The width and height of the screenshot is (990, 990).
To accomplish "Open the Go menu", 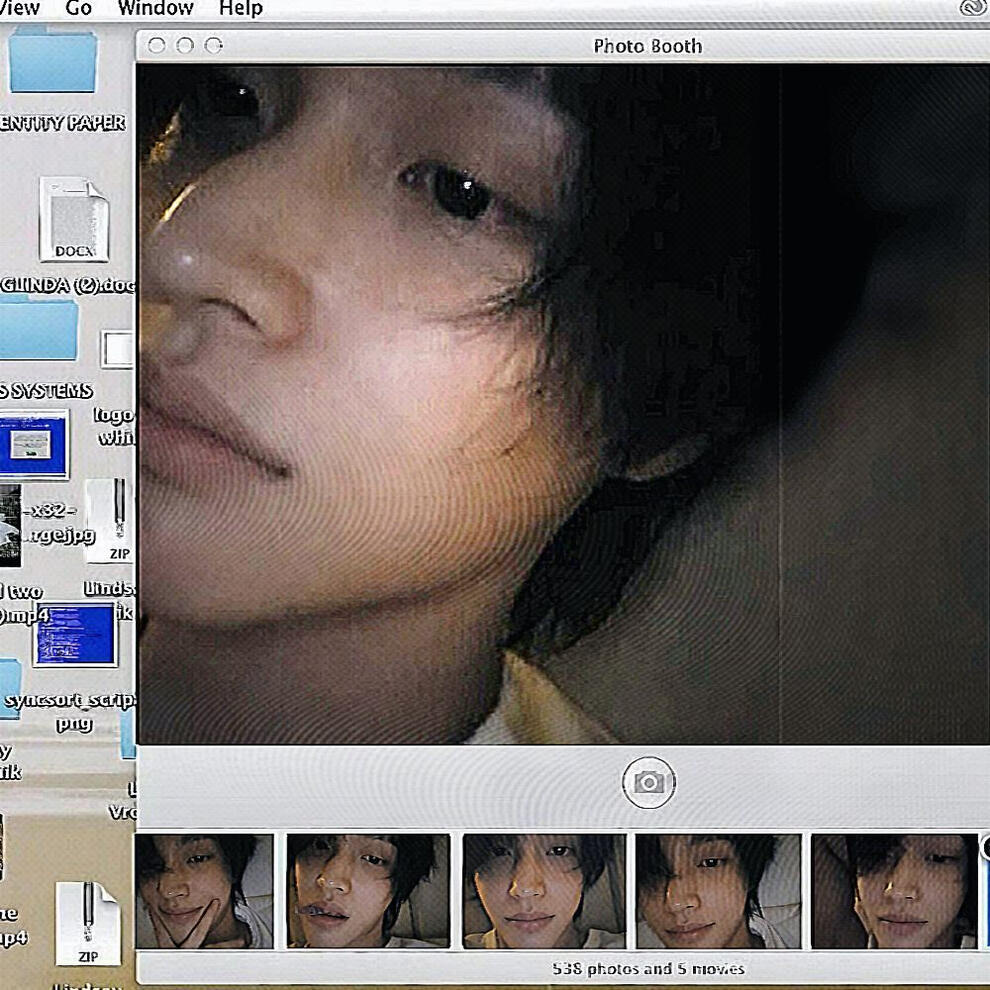I will tap(79, 9).
